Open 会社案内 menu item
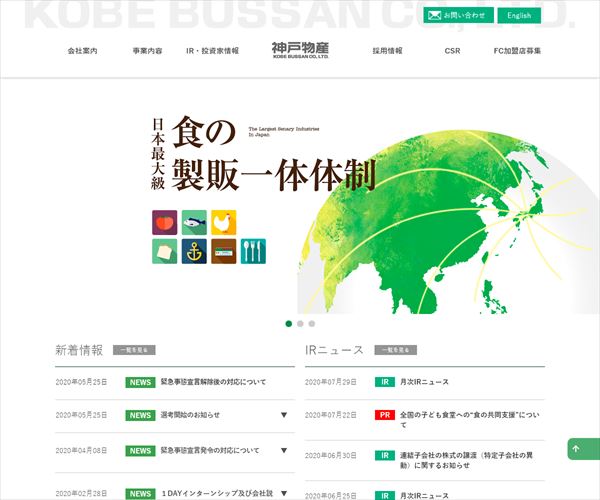 [82, 50]
